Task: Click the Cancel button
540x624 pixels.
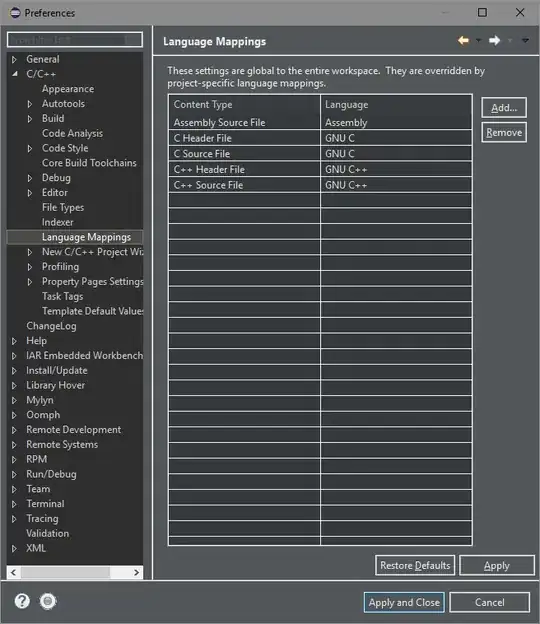Action: point(489,603)
